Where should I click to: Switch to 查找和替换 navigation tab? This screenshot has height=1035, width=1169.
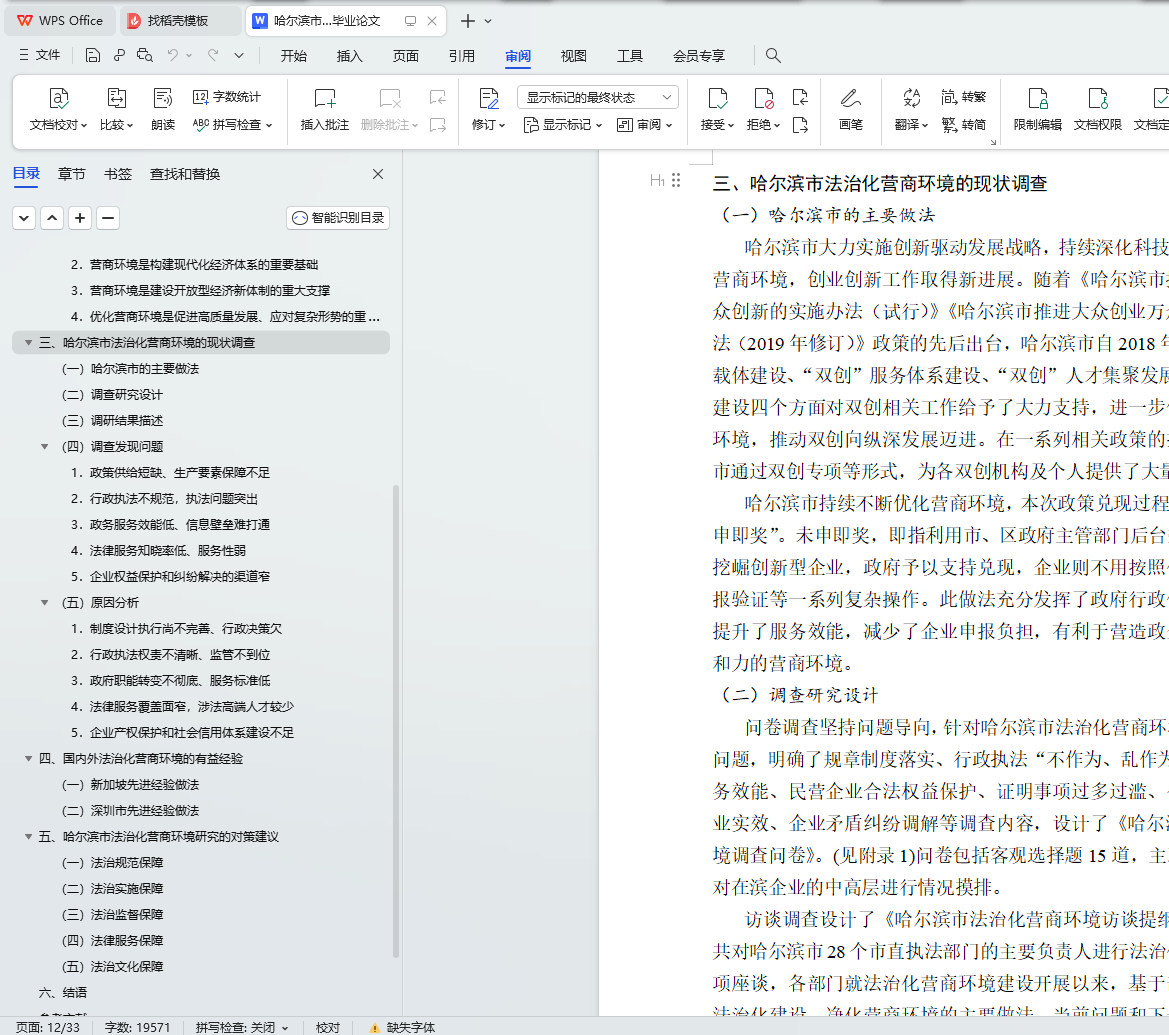coord(185,174)
